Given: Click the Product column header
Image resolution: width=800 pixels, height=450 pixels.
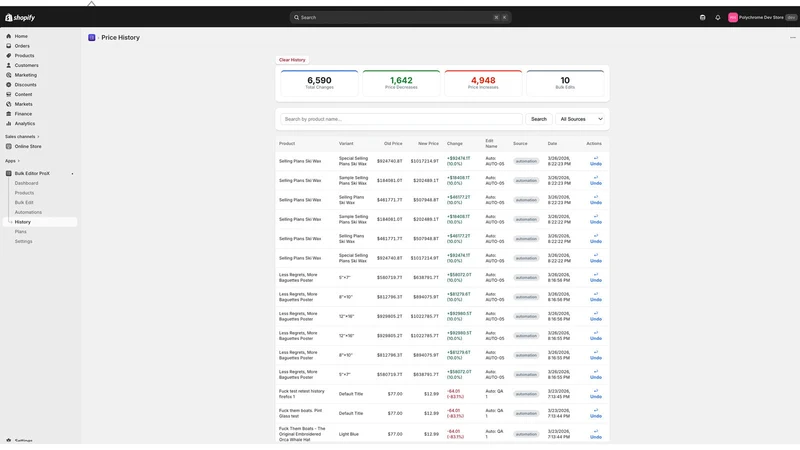Looking at the screenshot, I should click(x=287, y=144).
